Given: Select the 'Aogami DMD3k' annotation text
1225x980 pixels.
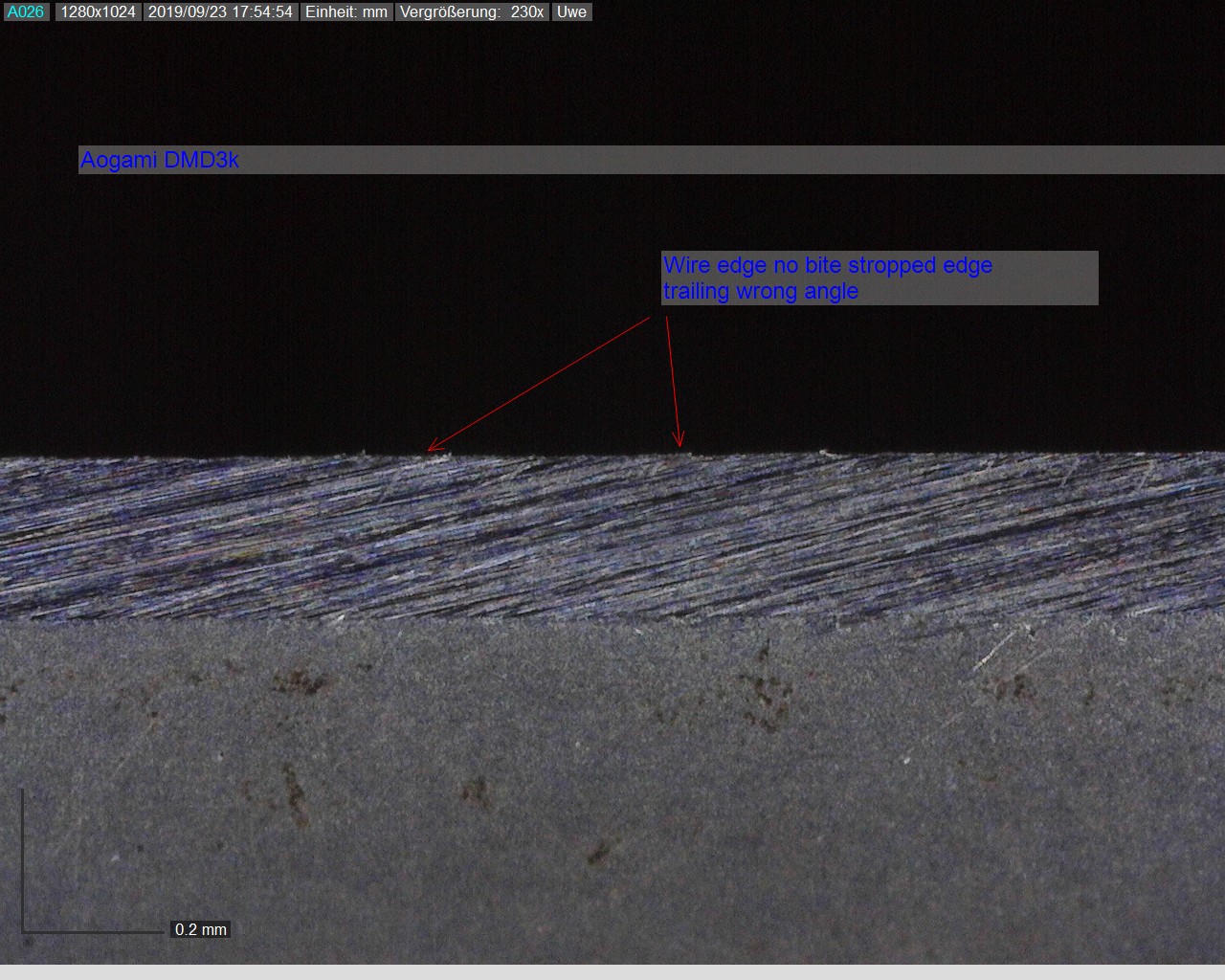Looking at the screenshot, I should point(160,160).
